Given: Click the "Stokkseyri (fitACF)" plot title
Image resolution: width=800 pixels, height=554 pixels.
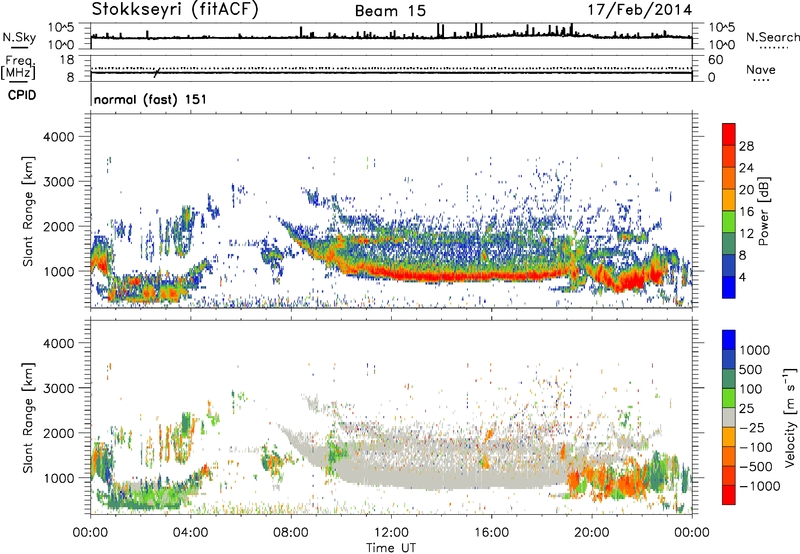Looking at the screenshot, I should [x=175, y=9].
